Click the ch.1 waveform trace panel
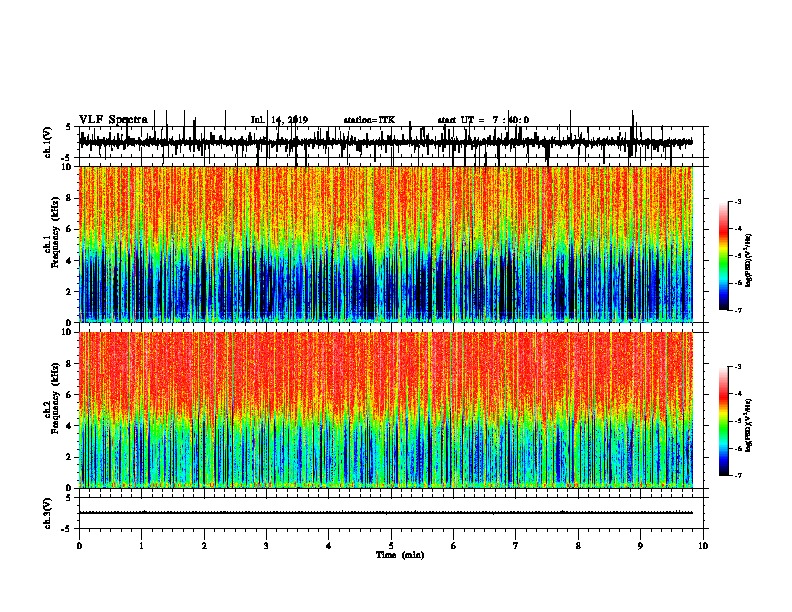This screenshot has width=792, height=612. point(391,142)
